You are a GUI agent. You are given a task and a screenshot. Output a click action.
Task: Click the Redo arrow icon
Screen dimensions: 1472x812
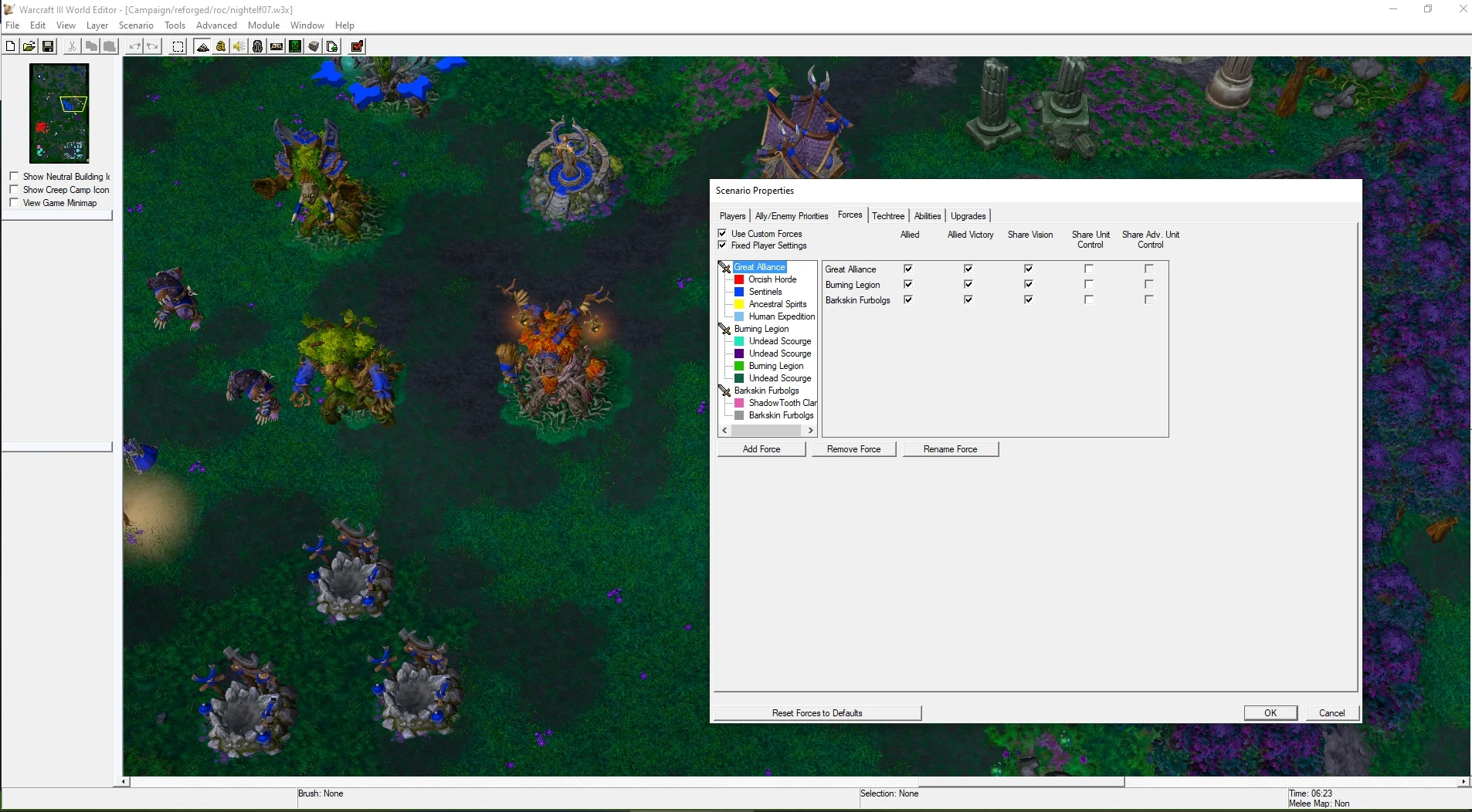(x=153, y=46)
